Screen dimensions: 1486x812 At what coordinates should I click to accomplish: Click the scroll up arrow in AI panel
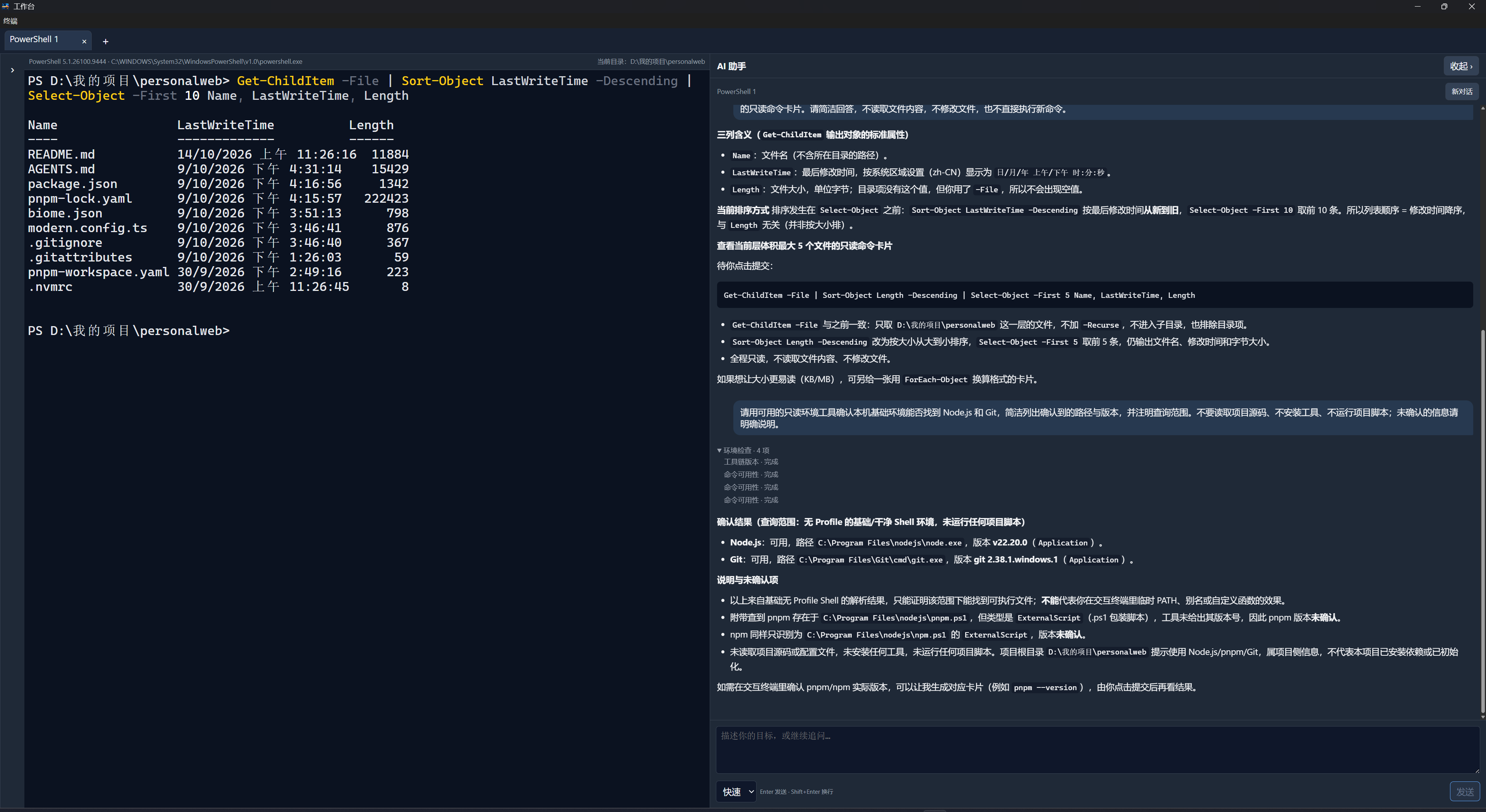point(1483,108)
